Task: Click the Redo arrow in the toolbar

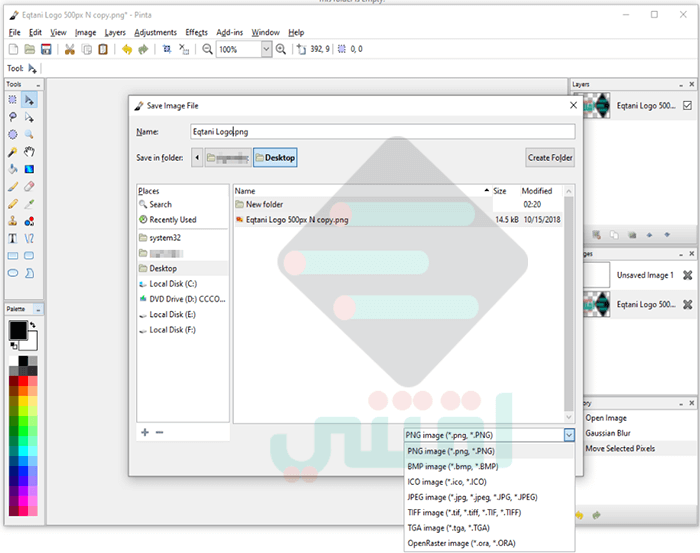Action: [x=143, y=49]
